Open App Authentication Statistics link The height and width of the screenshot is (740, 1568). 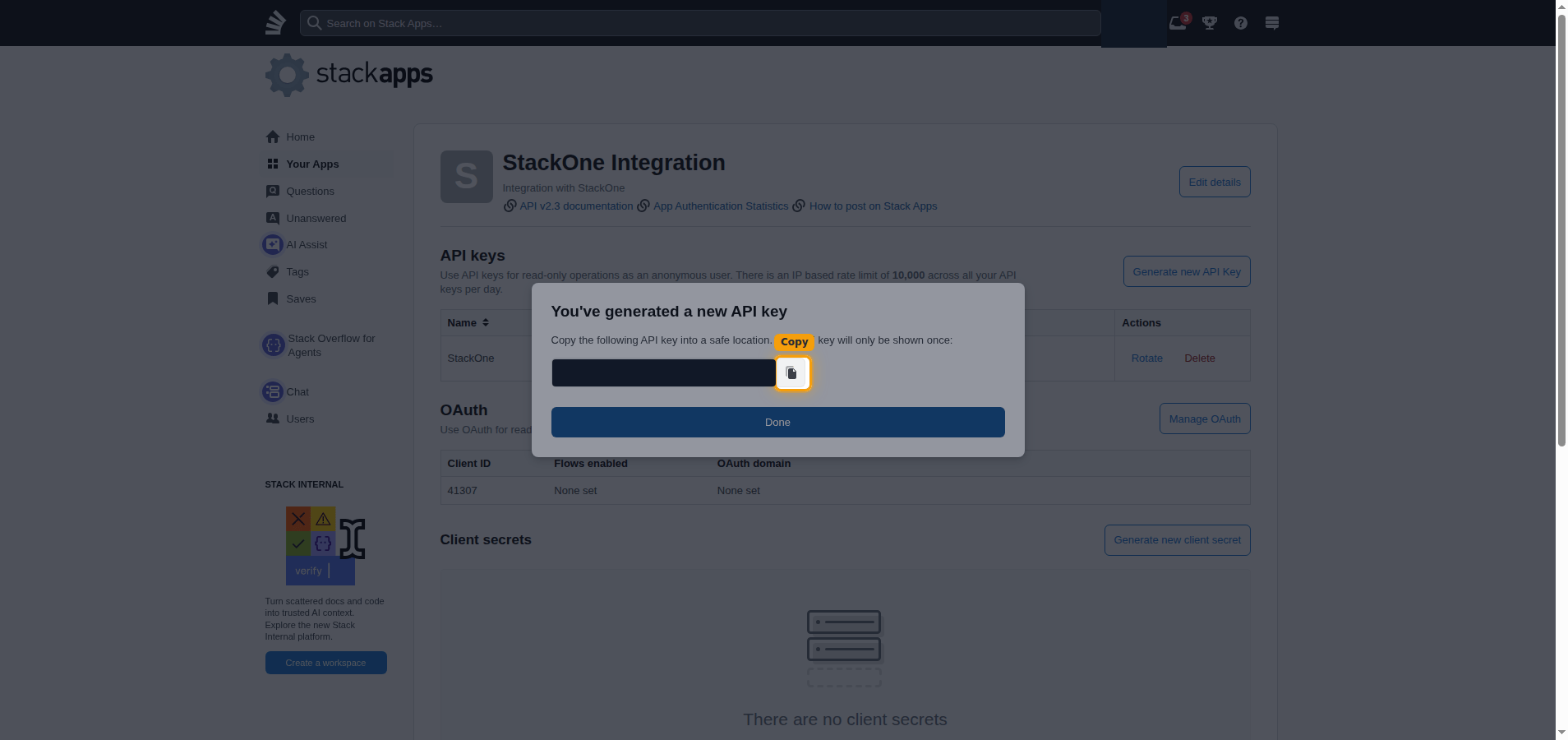(721, 206)
